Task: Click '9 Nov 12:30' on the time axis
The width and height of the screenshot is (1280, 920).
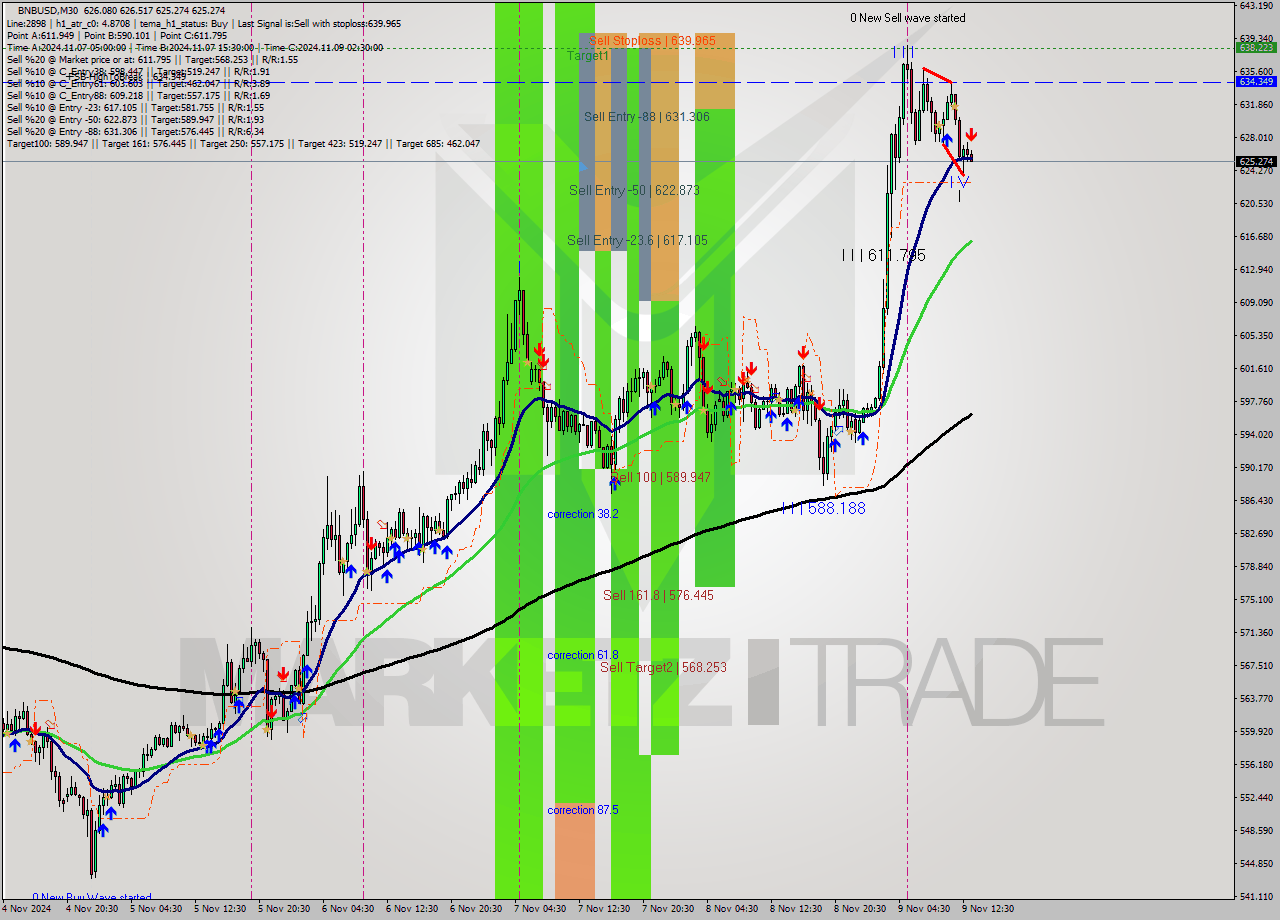Action: pyautogui.click(x=988, y=909)
